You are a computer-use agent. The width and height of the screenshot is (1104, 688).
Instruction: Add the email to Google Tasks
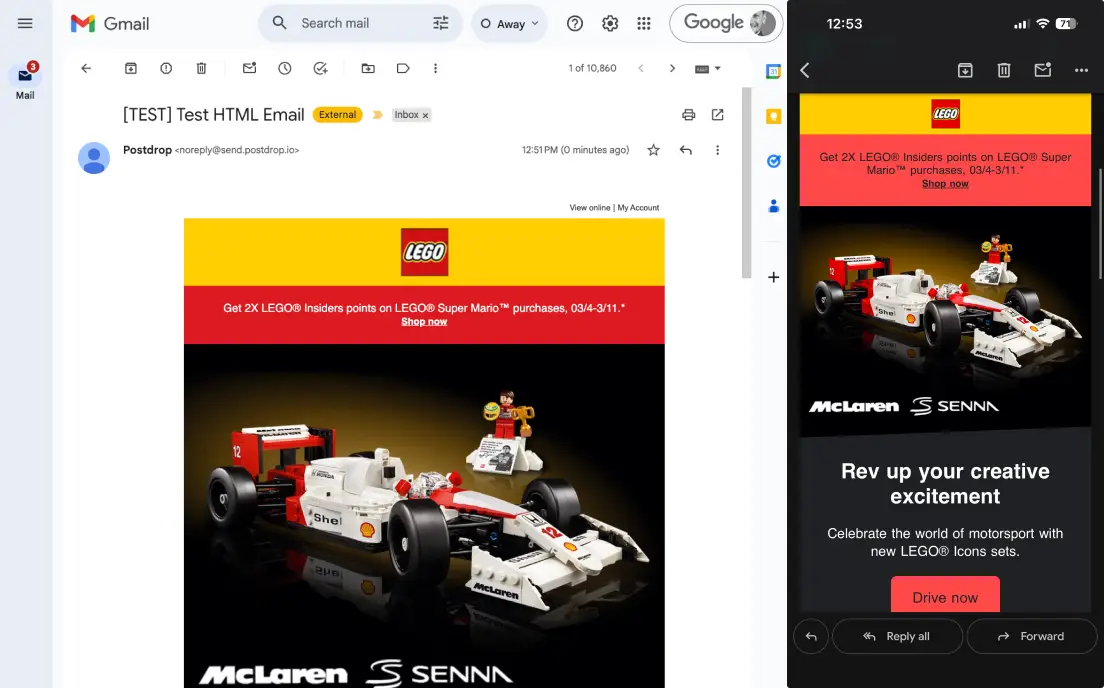(x=320, y=68)
